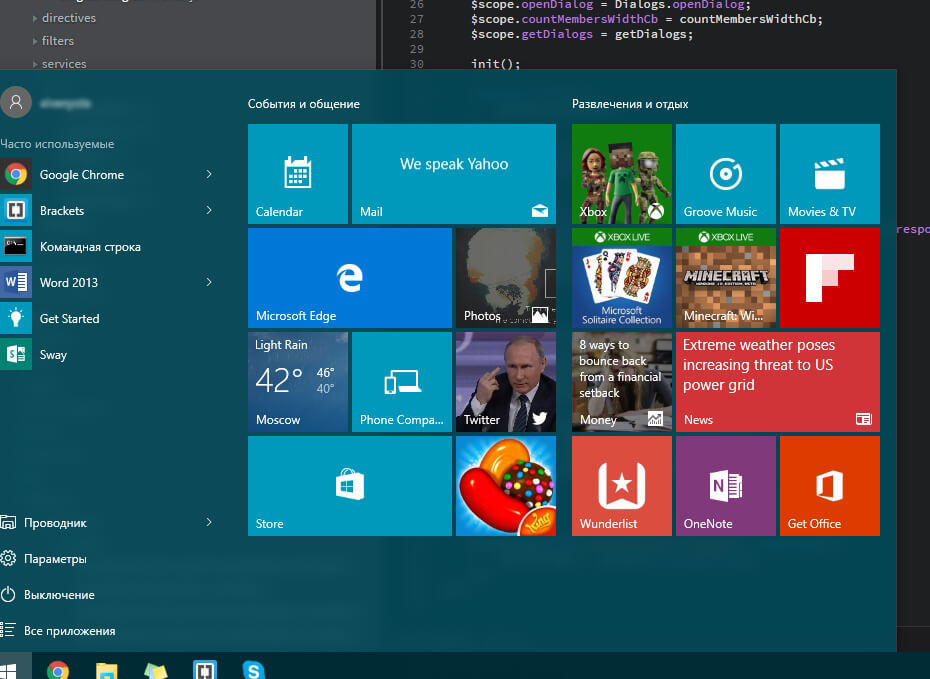Select Командная строка in app list
Image resolution: width=930 pixels, height=679 pixels.
90,247
